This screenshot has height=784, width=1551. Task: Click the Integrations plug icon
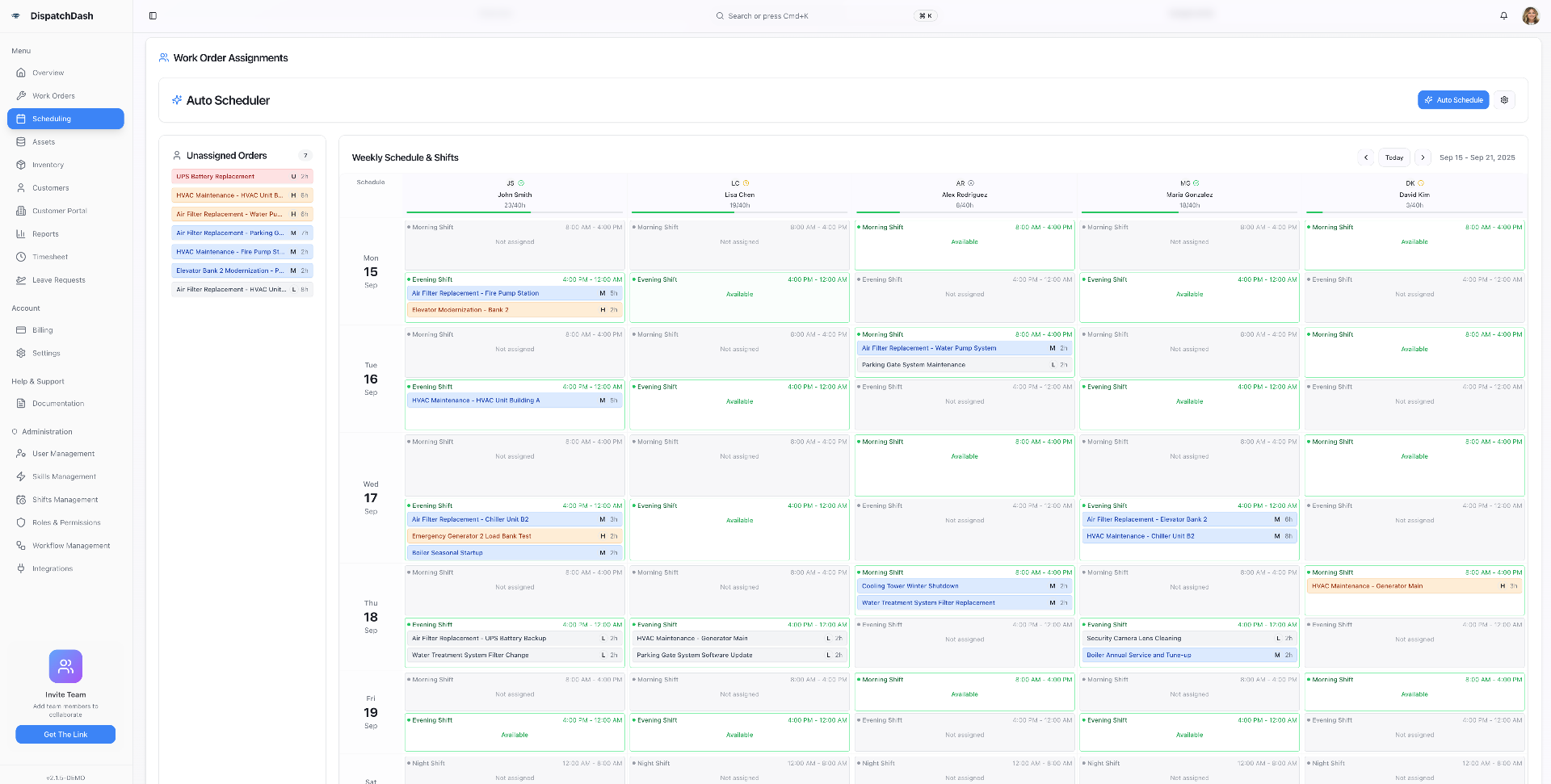pyautogui.click(x=21, y=568)
